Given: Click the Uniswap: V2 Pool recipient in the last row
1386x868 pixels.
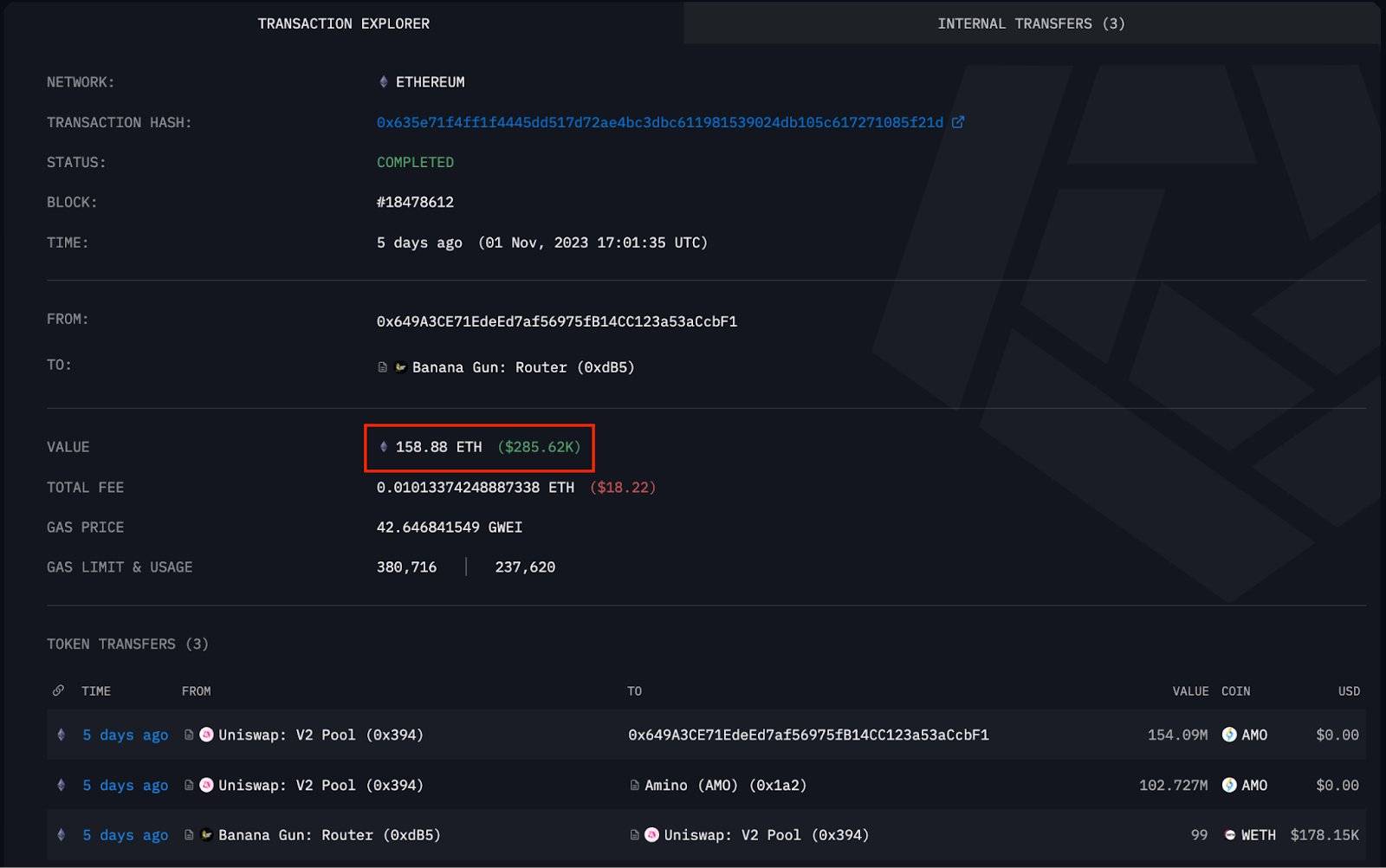Looking at the screenshot, I should tap(766, 835).
